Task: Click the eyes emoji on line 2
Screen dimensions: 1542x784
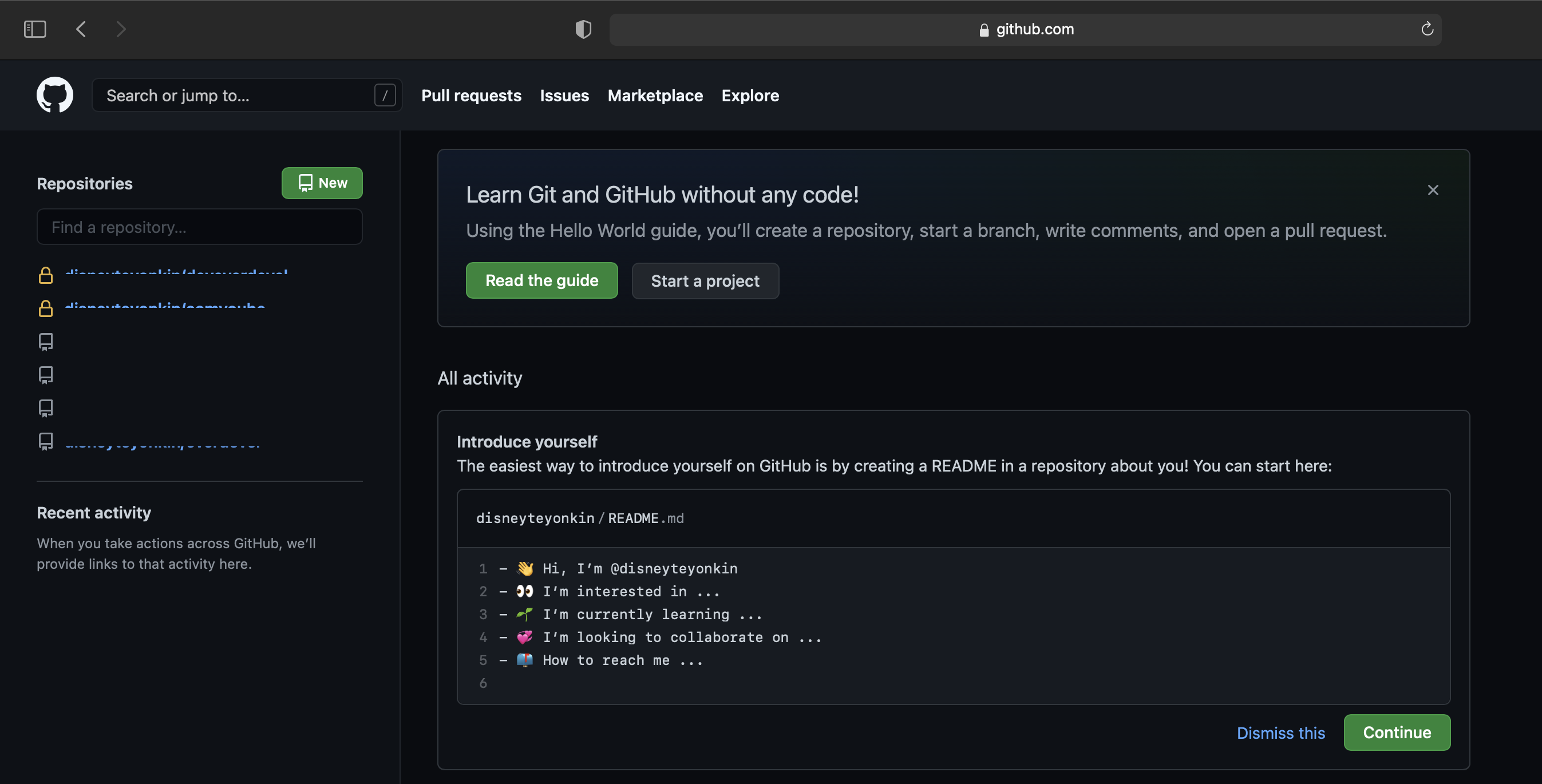Action: (x=524, y=591)
